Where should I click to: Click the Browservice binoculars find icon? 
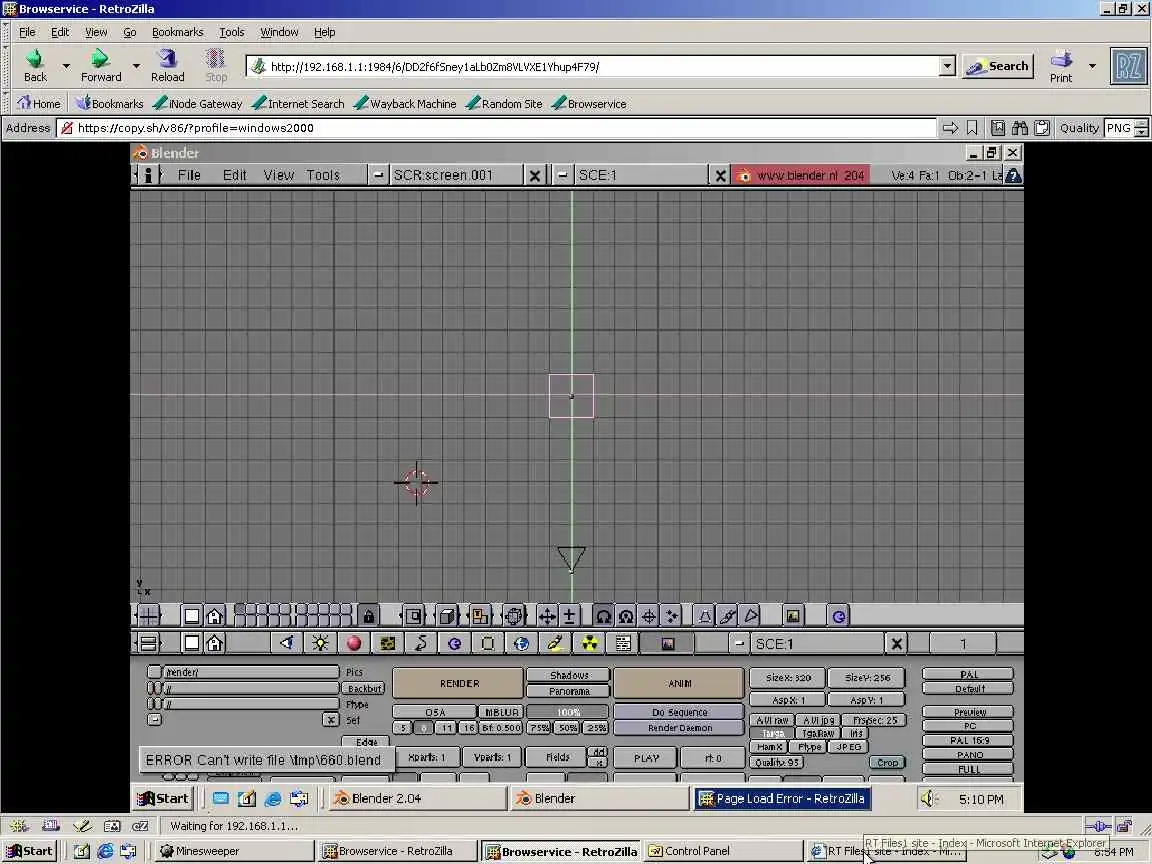click(1020, 128)
